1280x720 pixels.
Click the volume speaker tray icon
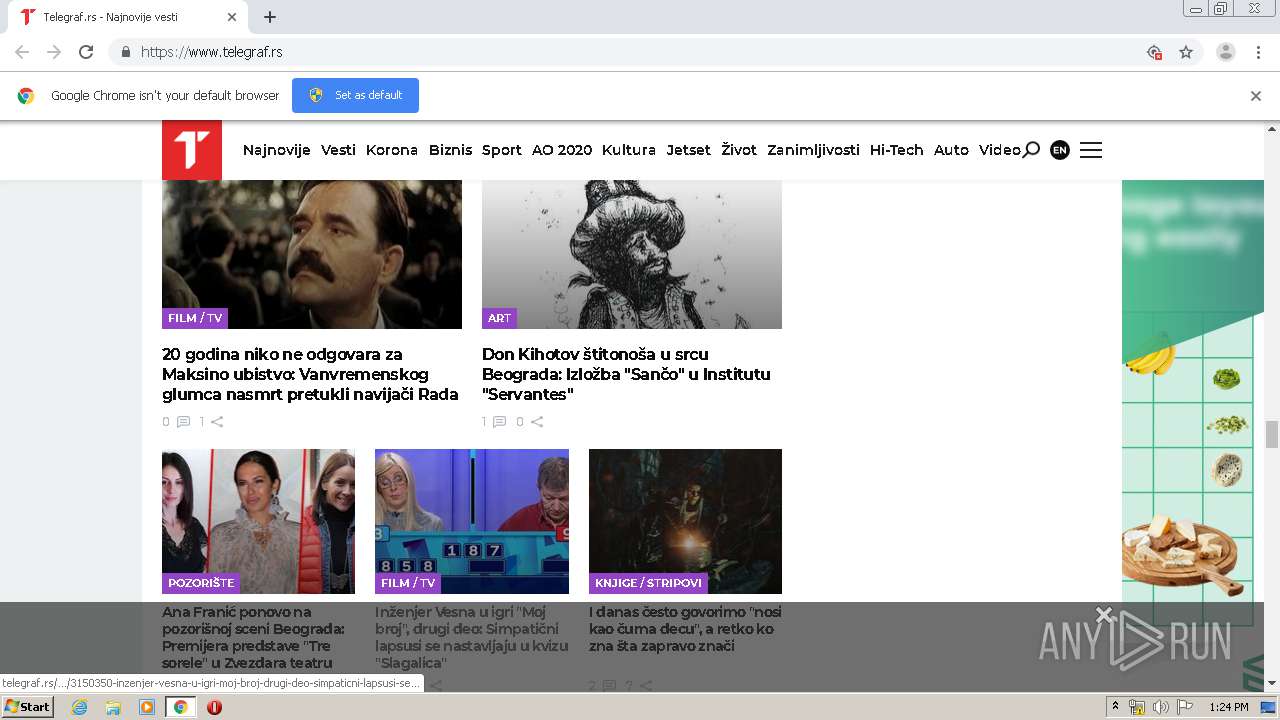click(1161, 707)
